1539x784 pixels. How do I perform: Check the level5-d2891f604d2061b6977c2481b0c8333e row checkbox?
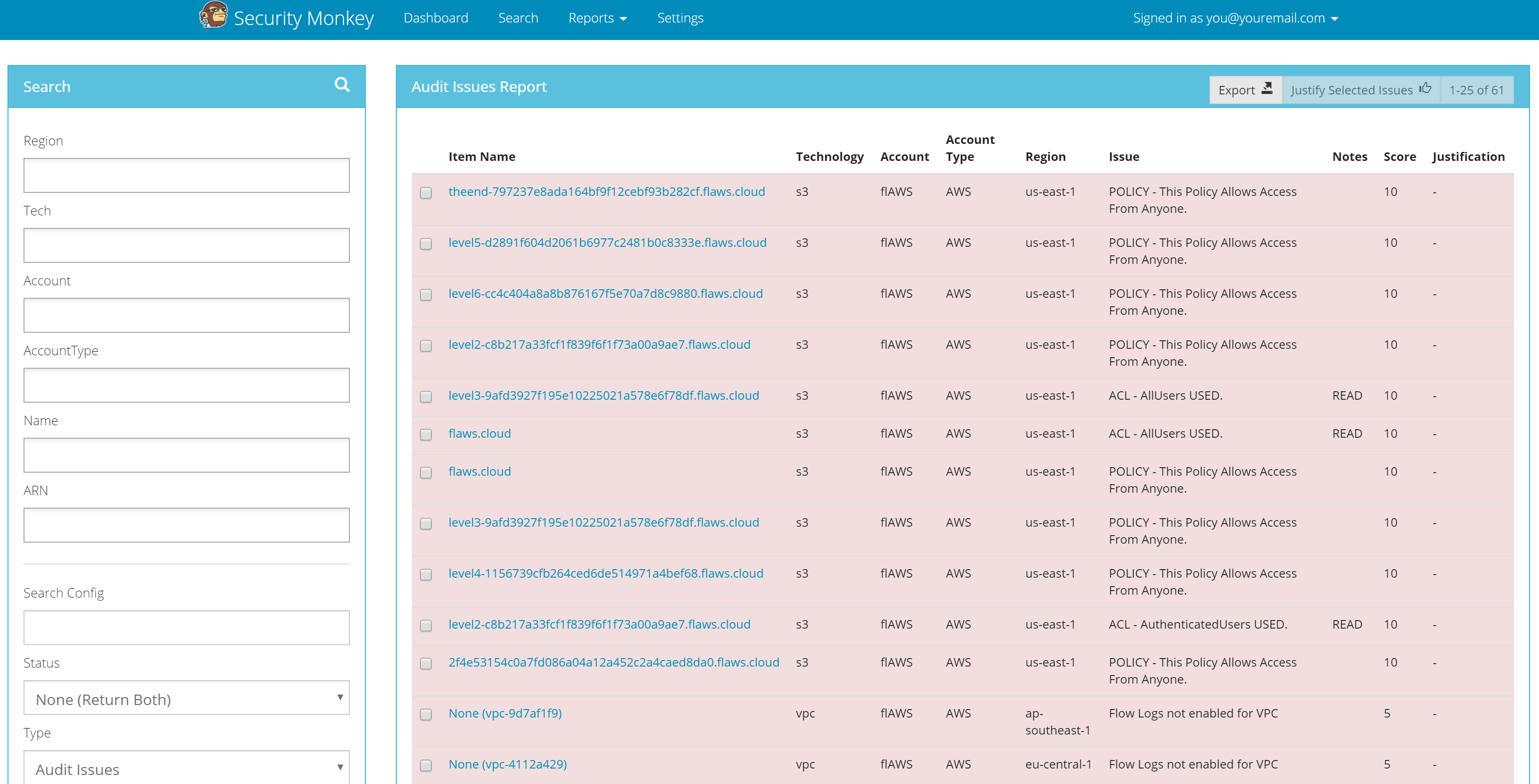tap(425, 244)
